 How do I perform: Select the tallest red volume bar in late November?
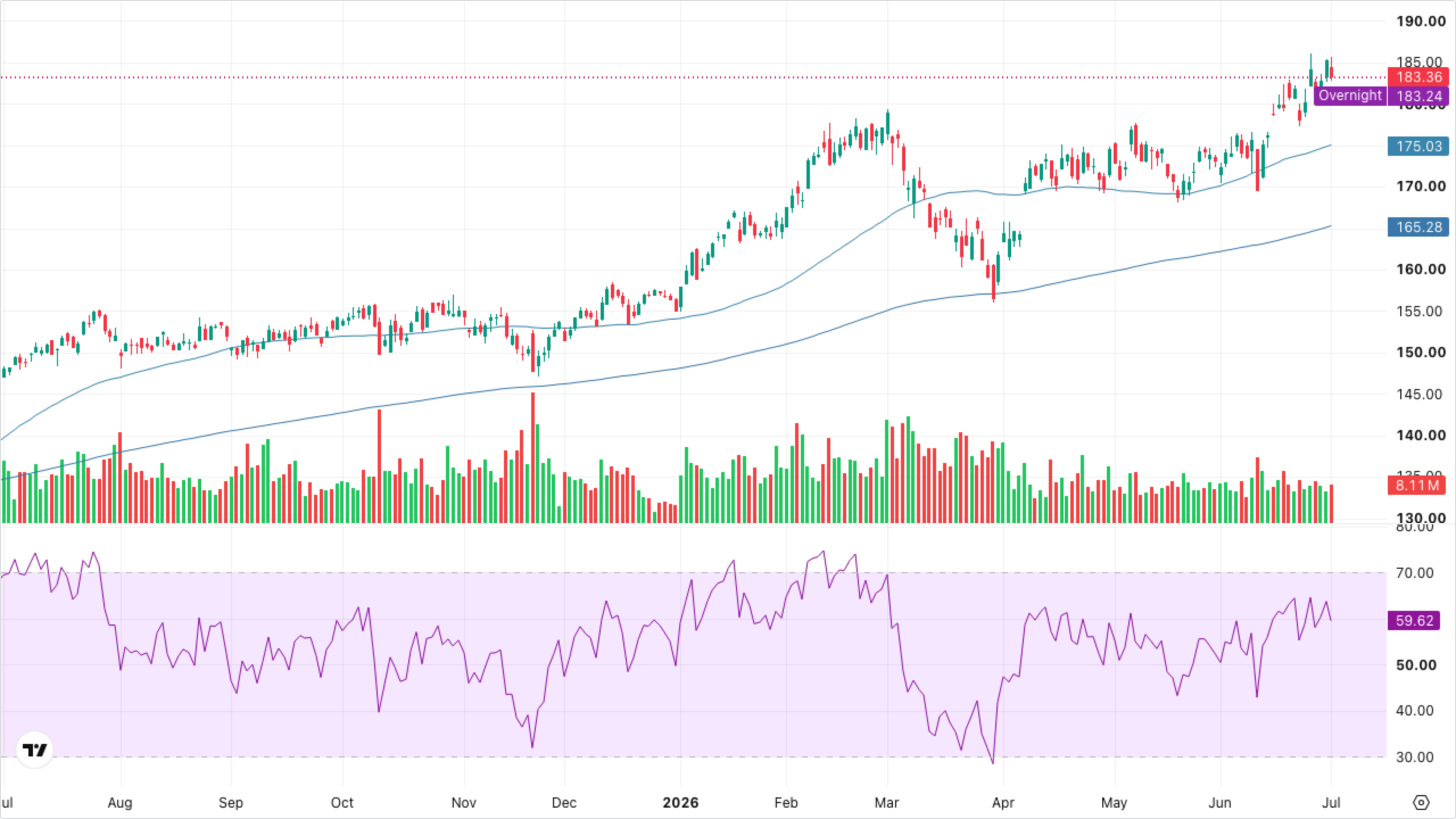click(x=533, y=457)
